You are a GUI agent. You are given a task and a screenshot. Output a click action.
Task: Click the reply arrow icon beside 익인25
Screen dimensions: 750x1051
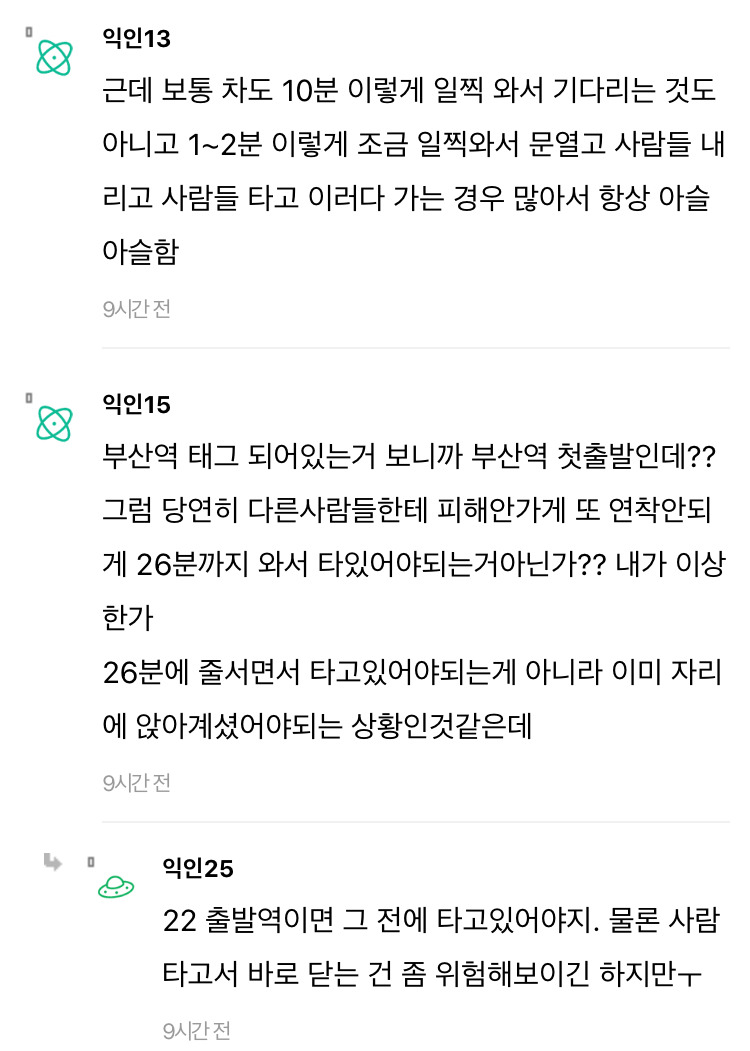click(x=53, y=862)
